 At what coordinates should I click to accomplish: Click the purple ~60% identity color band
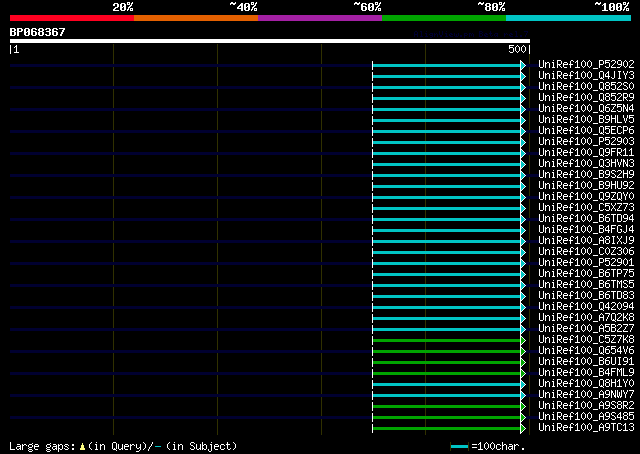pos(320,18)
